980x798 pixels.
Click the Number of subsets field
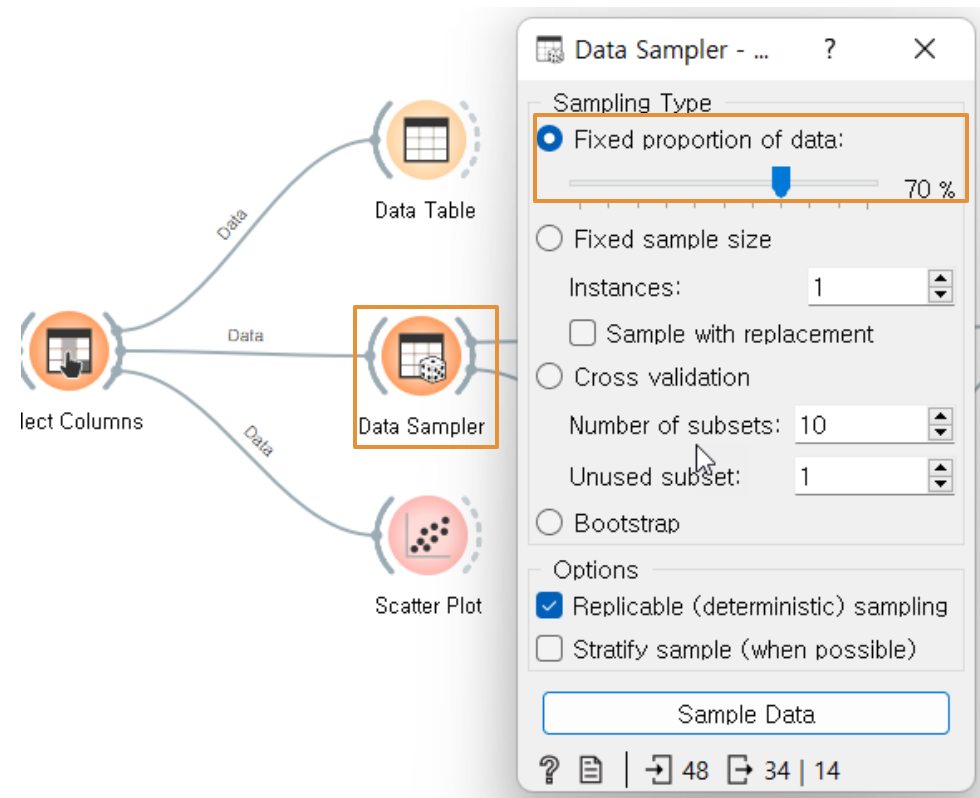click(861, 425)
